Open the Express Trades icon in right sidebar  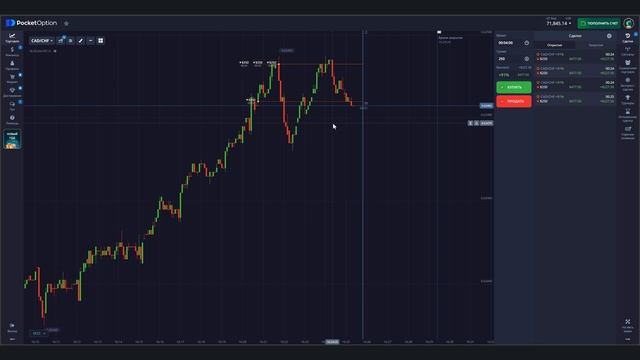[628, 84]
